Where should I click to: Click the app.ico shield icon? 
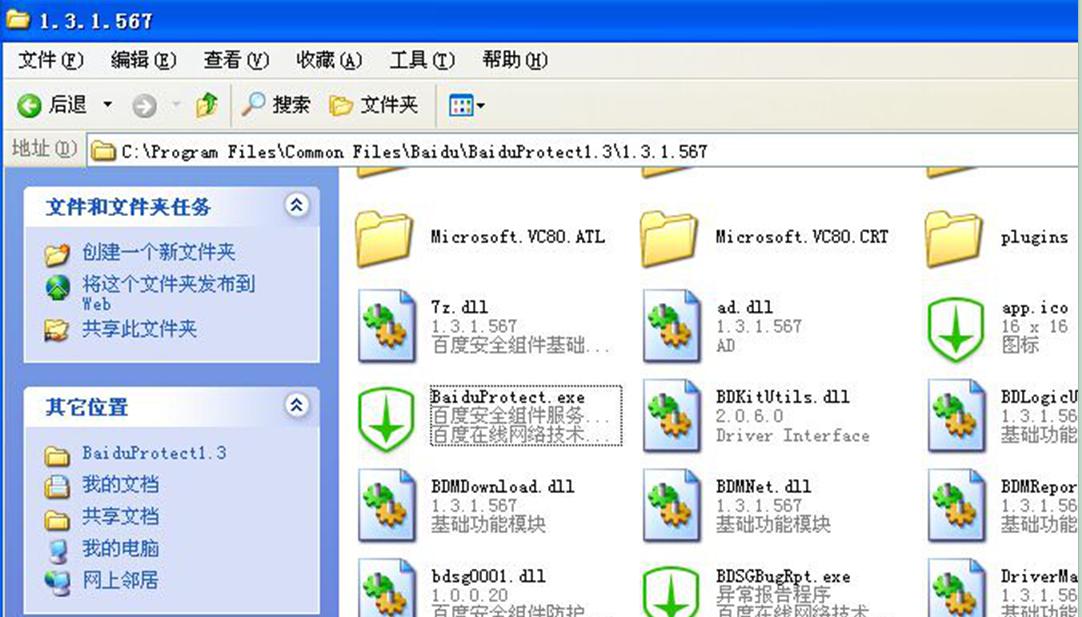(956, 327)
